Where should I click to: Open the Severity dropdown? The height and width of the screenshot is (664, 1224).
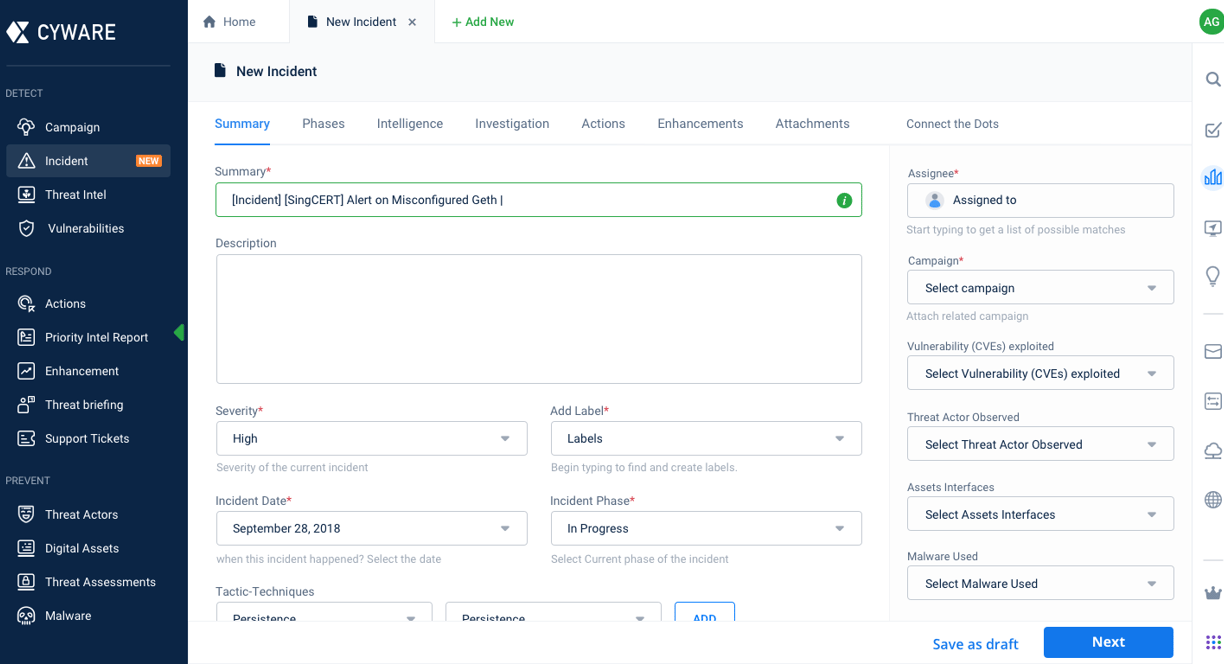click(x=371, y=439)
